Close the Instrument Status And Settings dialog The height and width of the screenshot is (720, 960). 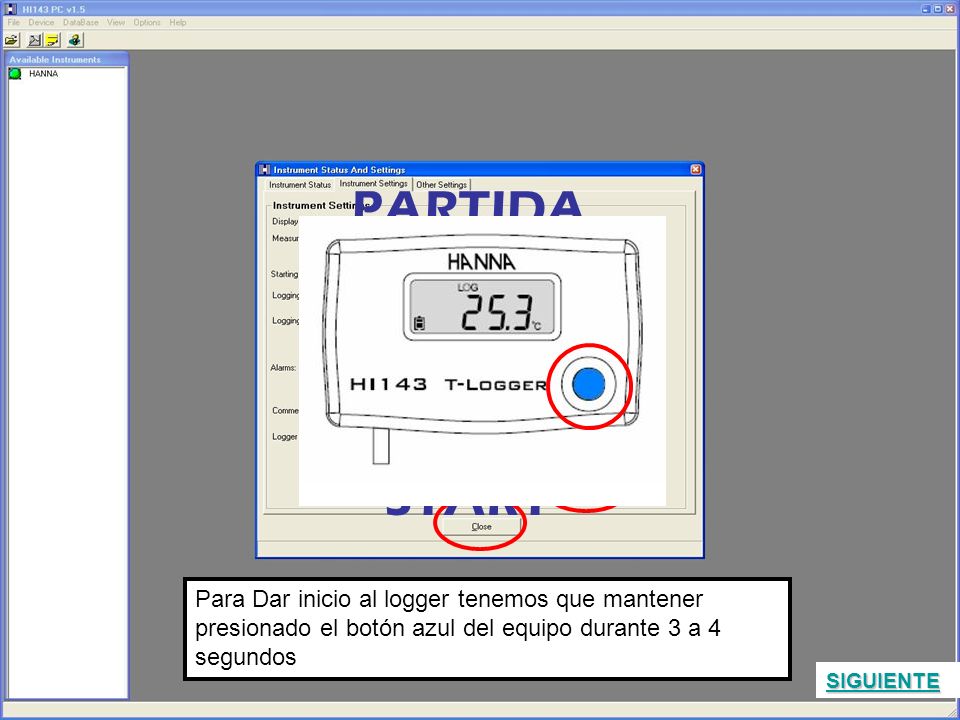tap(696, 170)
